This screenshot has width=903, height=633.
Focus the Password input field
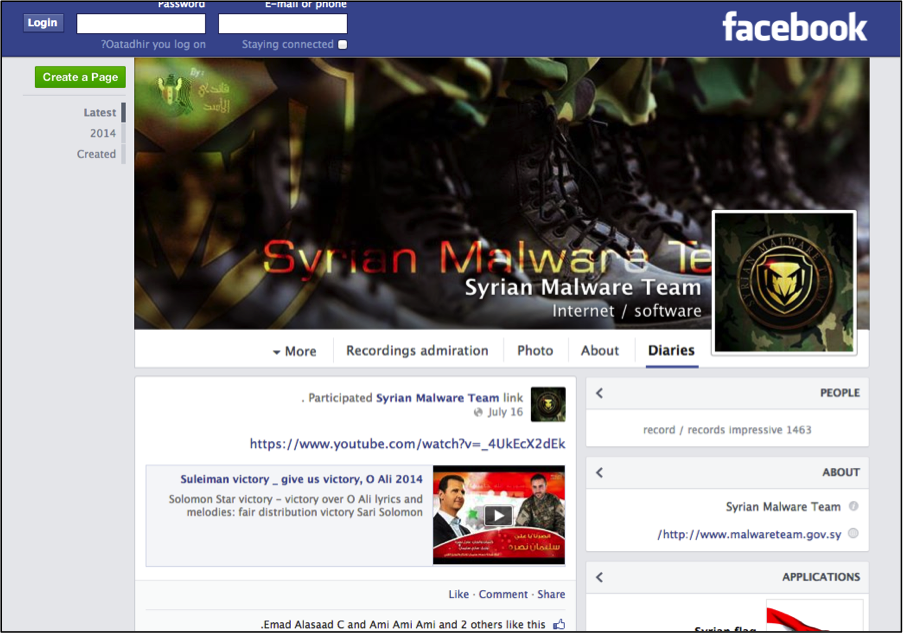pyautogui.click(x=141, y=24)
